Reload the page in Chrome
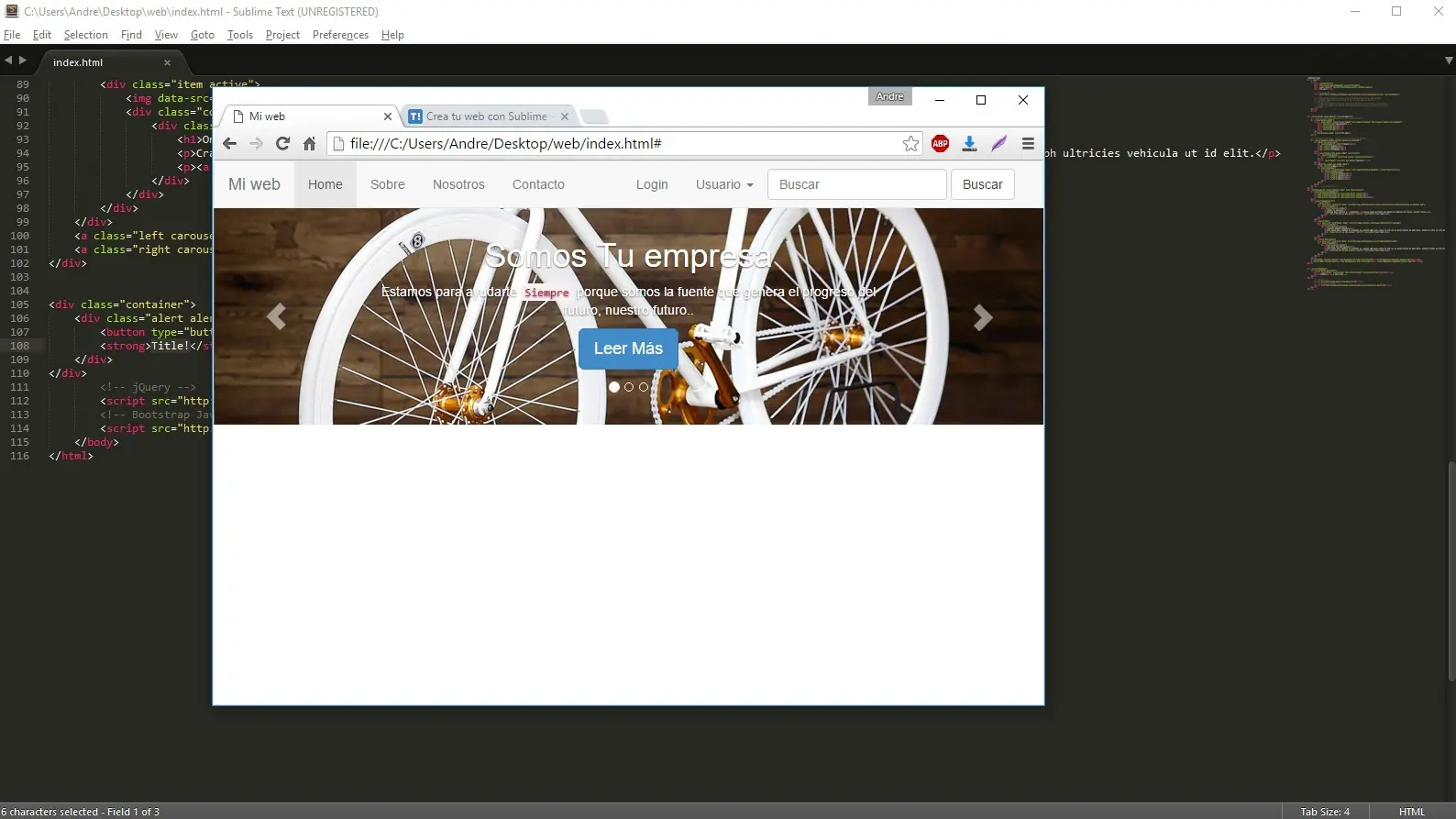The width and height of the screenshot is (1456, 819). point(282,143)
